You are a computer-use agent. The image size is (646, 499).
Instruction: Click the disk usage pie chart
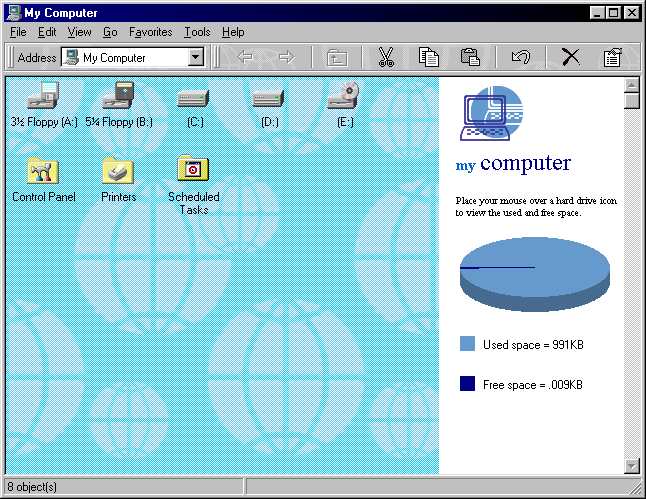(535, 274)
